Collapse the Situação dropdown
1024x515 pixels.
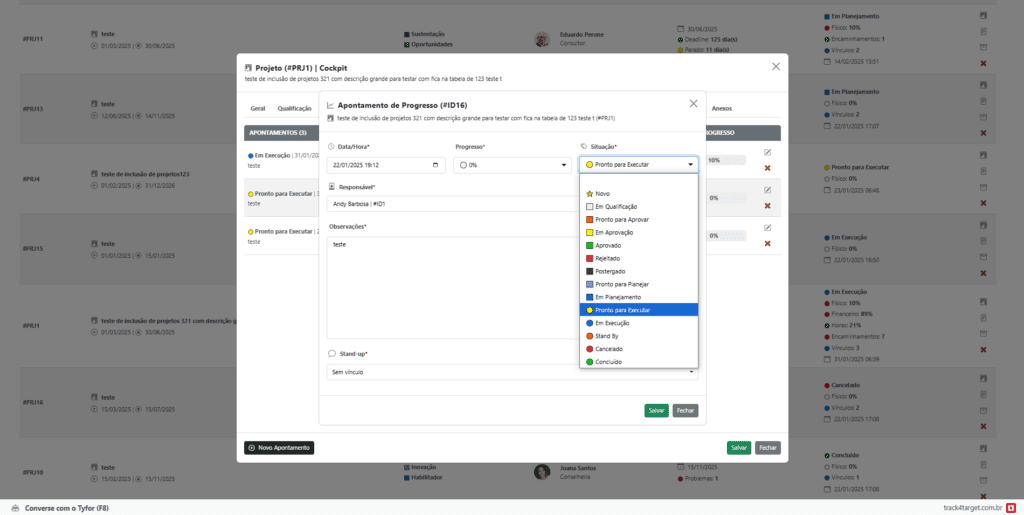pyautogui.click(x=638, y=165)
